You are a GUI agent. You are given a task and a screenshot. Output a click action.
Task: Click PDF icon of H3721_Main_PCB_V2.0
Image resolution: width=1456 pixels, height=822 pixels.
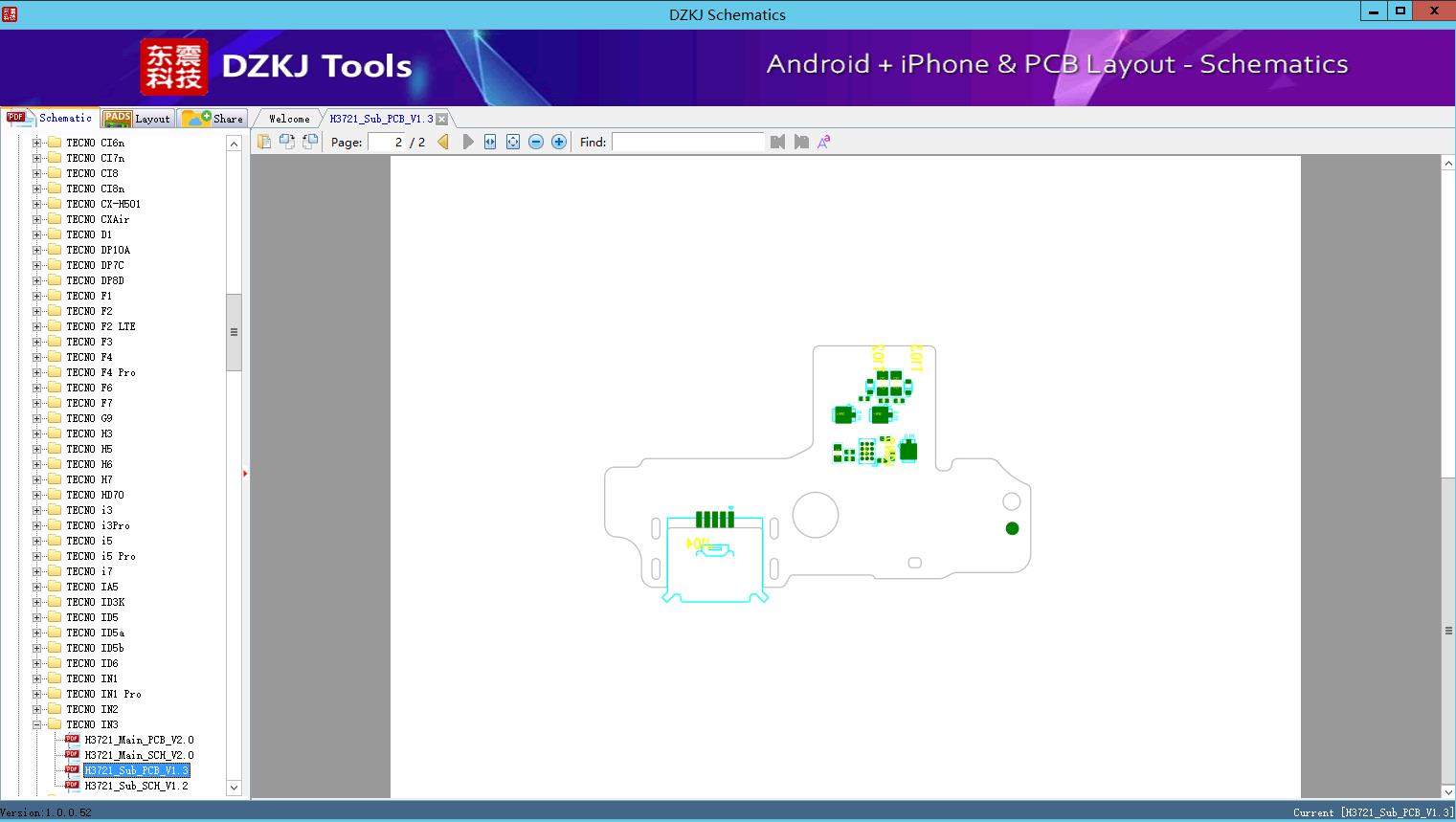tap(72, 739)
